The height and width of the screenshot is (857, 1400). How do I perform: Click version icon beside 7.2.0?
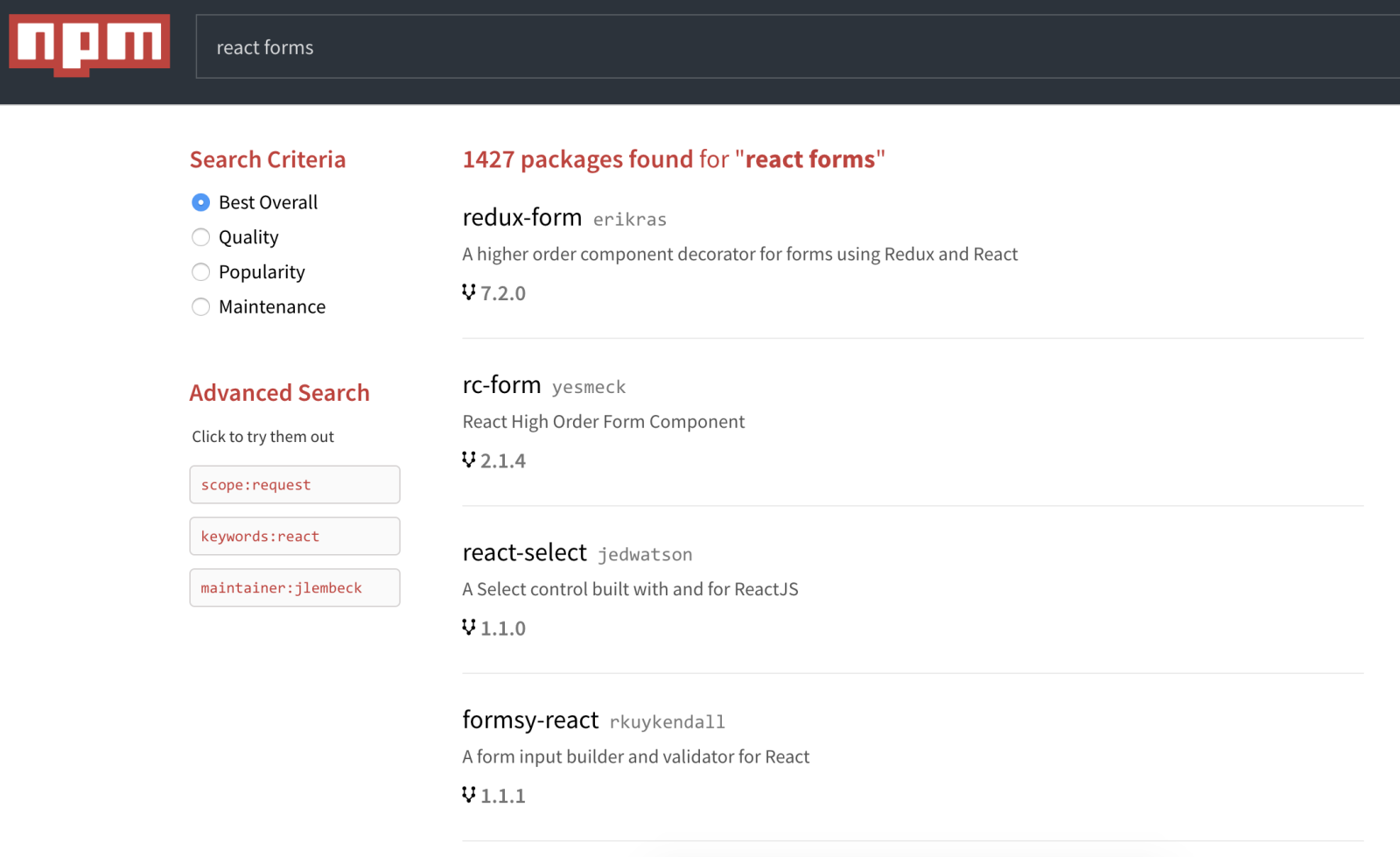coord(469,292)
